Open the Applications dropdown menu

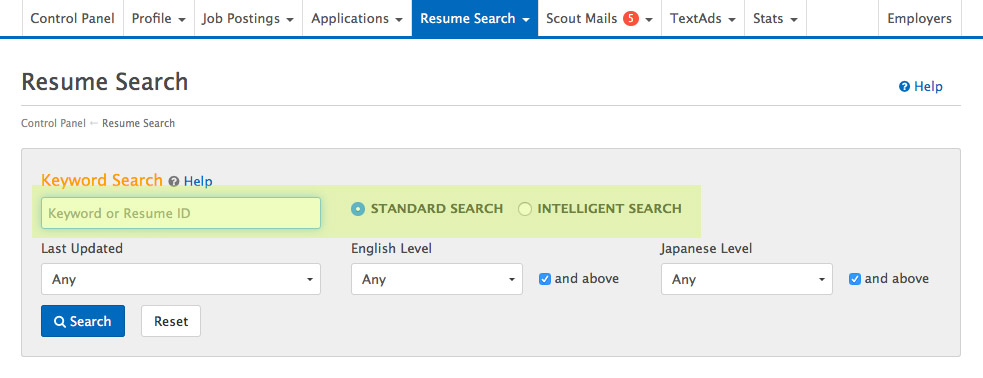point(357,18)
